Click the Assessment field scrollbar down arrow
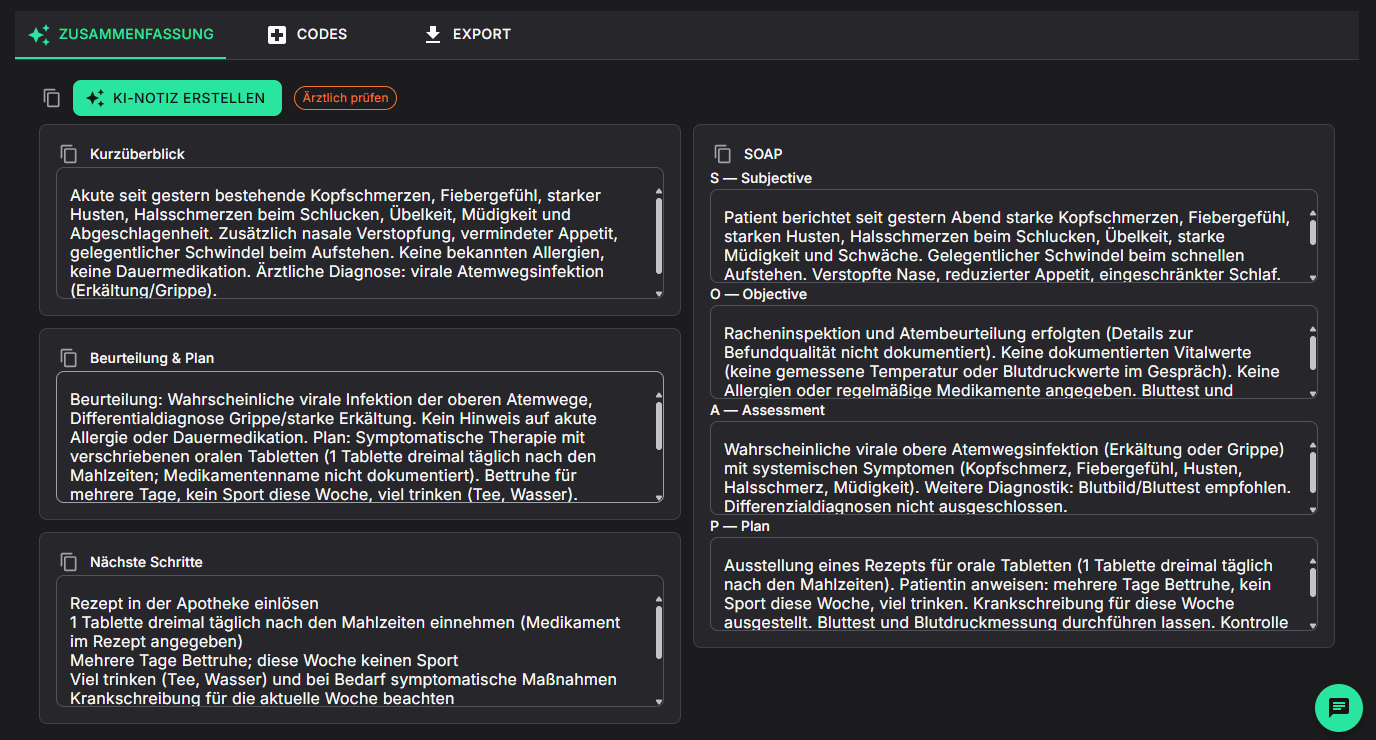Image resolution: width=1376 pixels, height=740 pixels. [1312, 509]
